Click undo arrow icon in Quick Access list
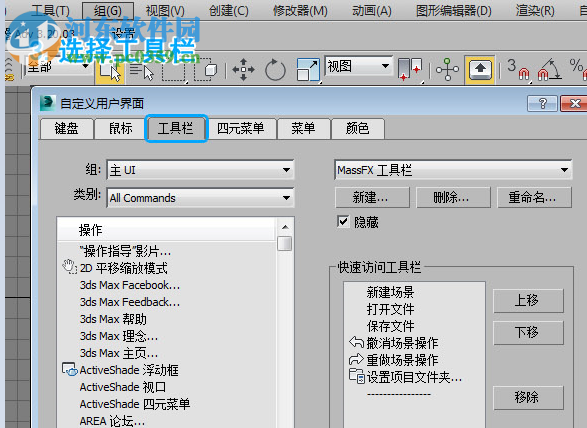Screen dimensions: 587x428 pos(356,342)
